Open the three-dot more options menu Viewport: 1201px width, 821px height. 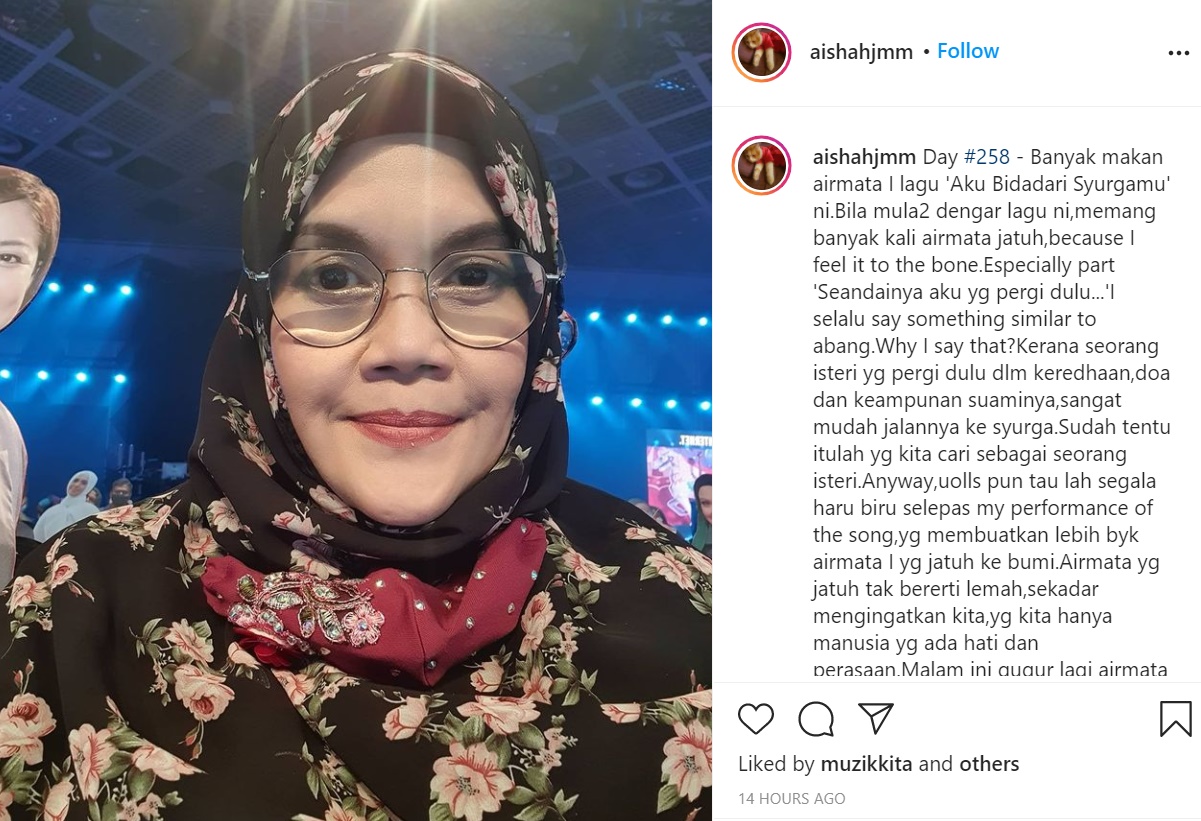1179,53
